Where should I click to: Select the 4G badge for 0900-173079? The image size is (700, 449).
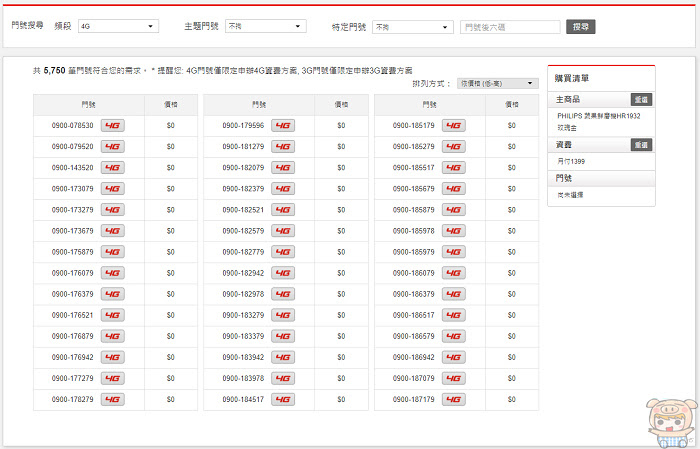112,189
